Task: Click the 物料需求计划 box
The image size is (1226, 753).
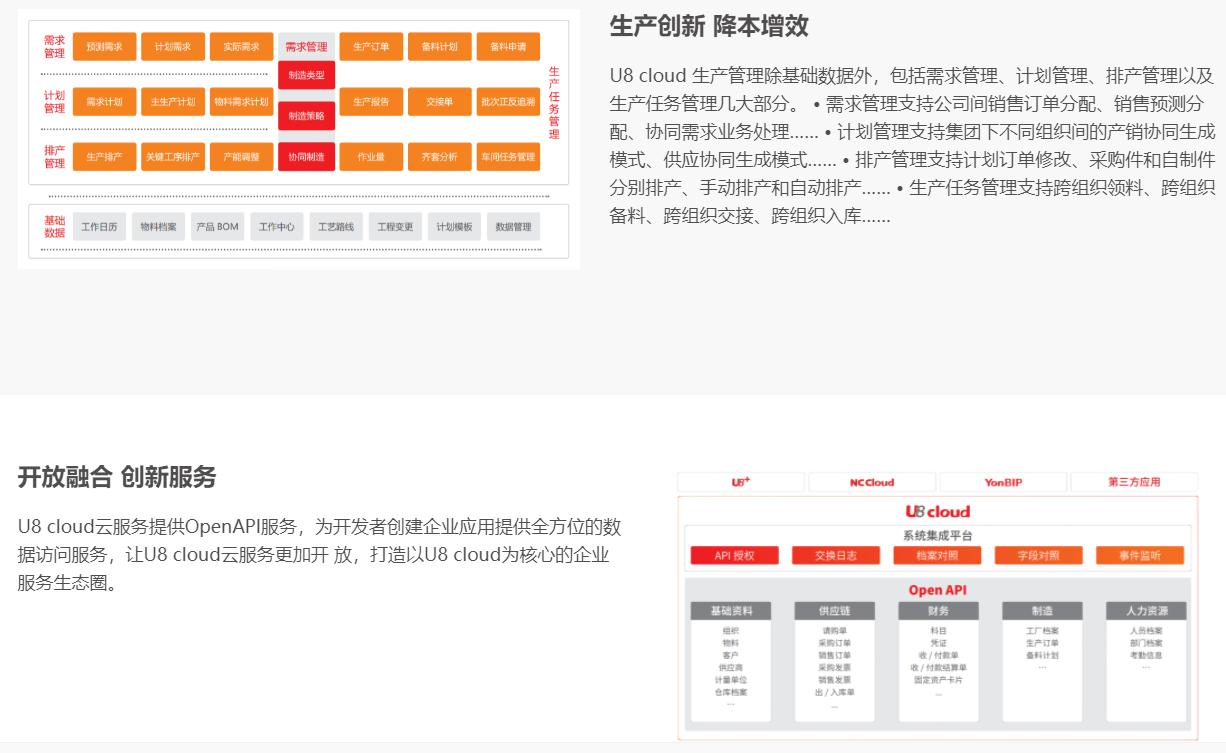Action: pyautogui.click(x=241, y=101)
